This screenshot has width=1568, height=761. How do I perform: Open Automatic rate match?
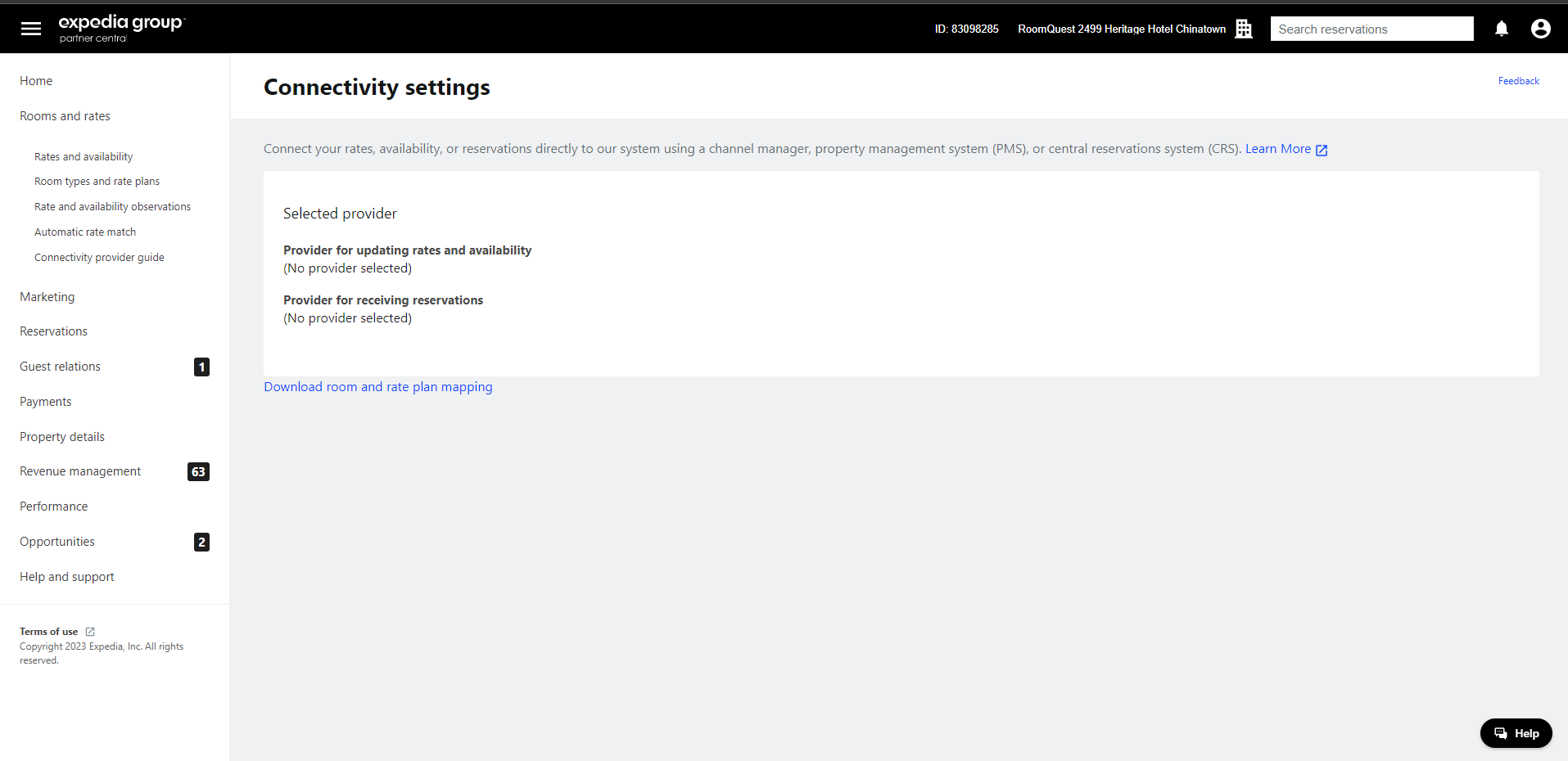[x=85, y=232]
